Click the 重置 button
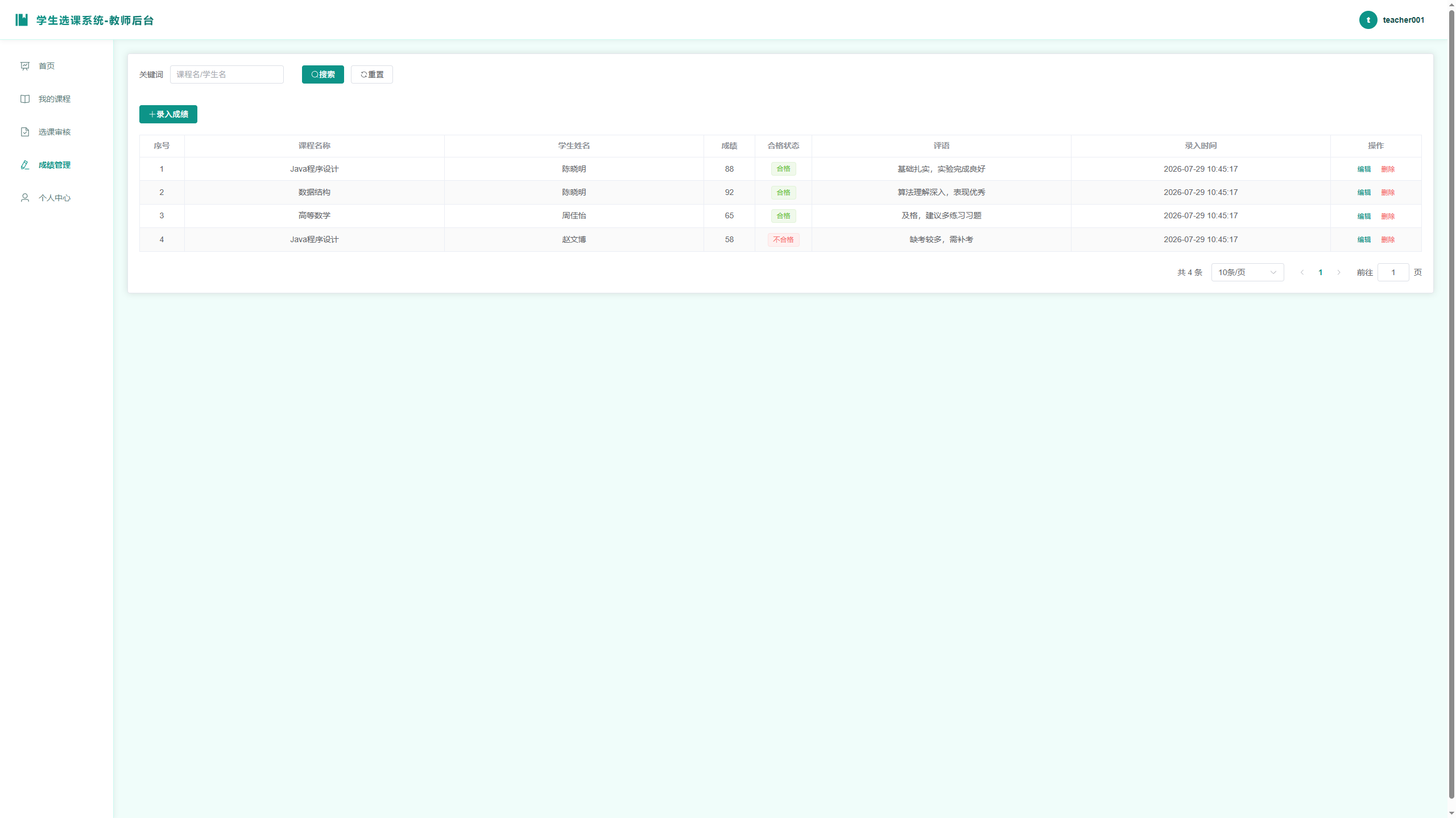The width and height of the screenshot is (1456, 818). point(372,74)
